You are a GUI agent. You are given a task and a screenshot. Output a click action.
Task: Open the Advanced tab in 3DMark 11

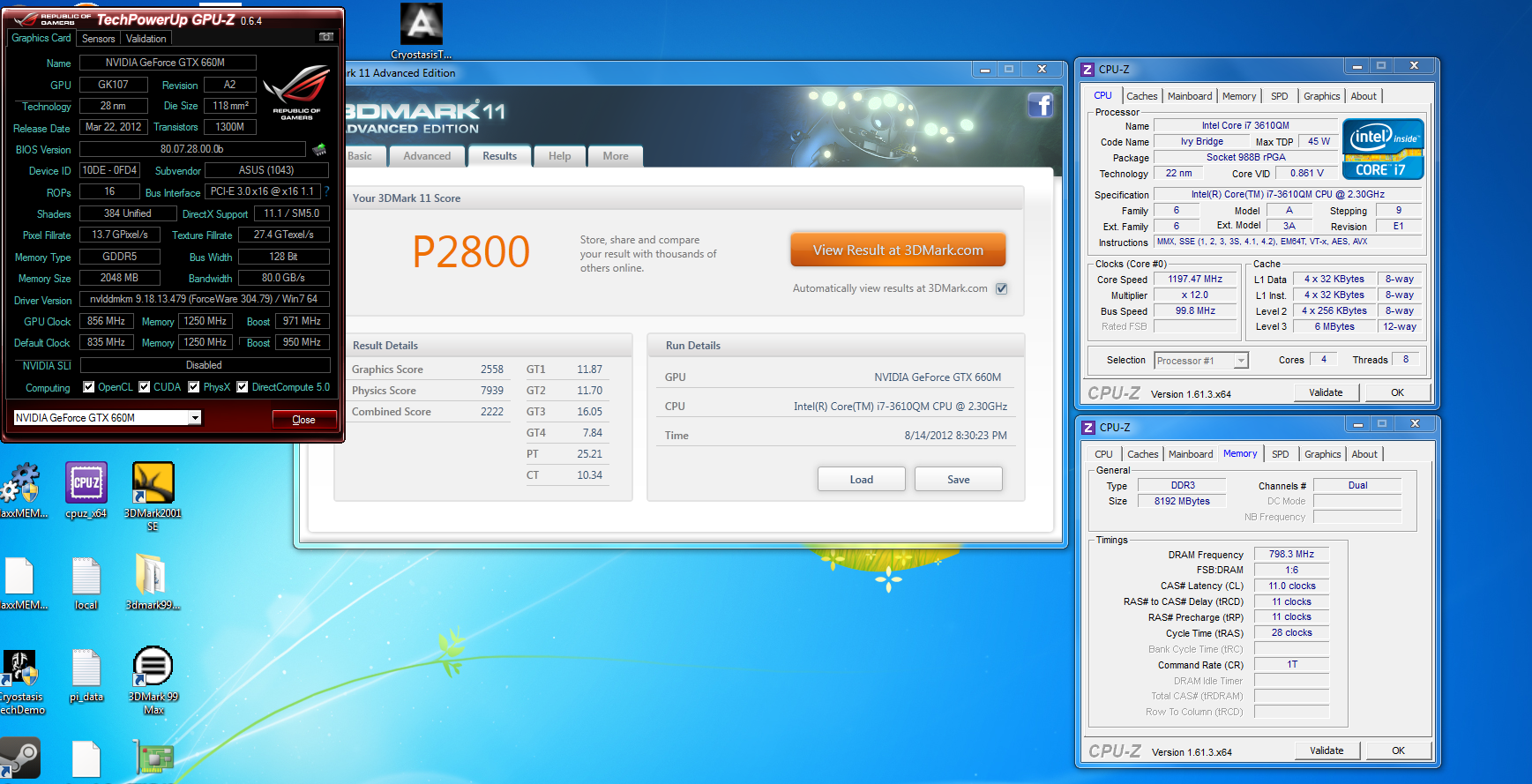[x=427, y=156]
